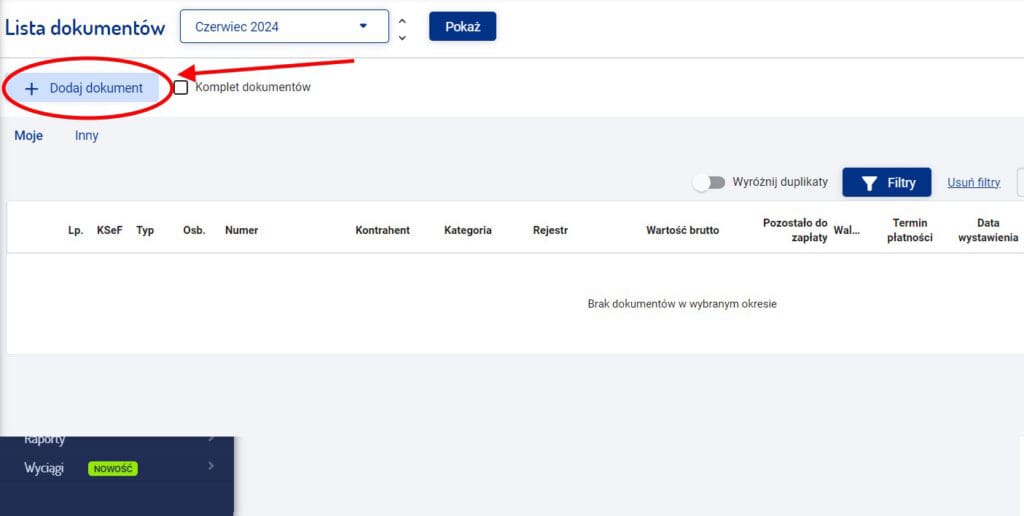
Task: Click the up arrow next to month selector
Action: (402, 19)
